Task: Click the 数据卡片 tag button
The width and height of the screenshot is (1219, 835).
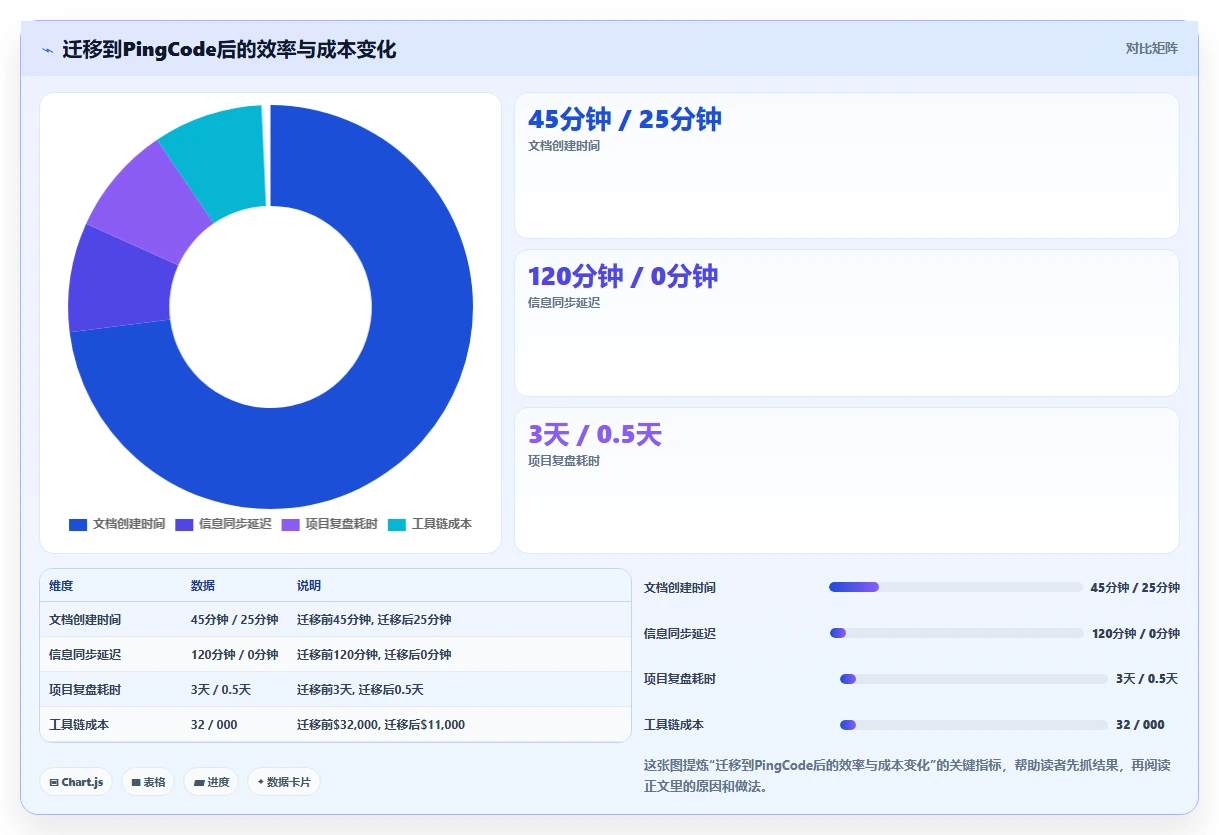Action: (284, 782)
